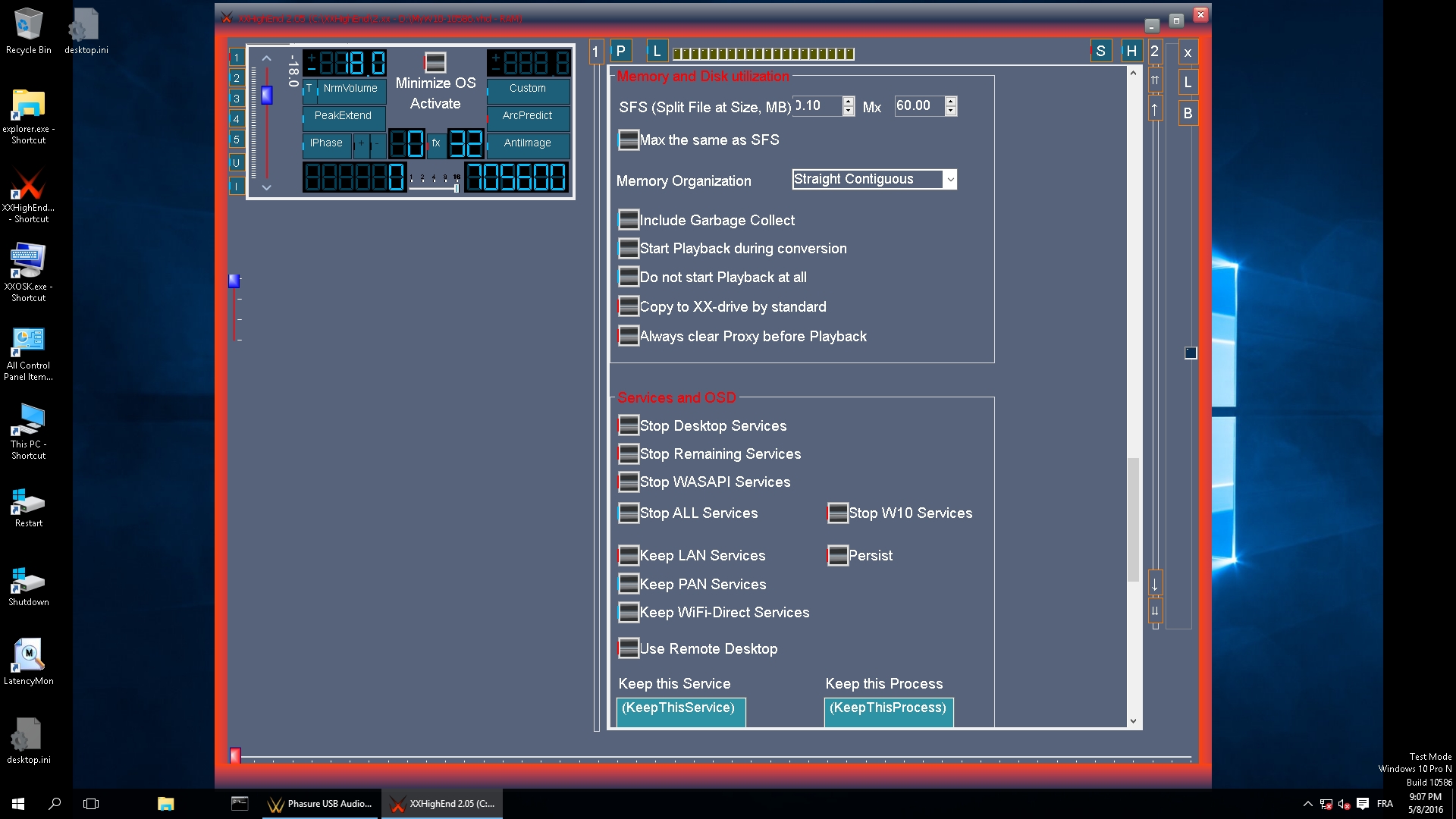1456x819 pixels.
Task: Open Windows Start menu
Action: pyautogui.click(x=18, y=804)
